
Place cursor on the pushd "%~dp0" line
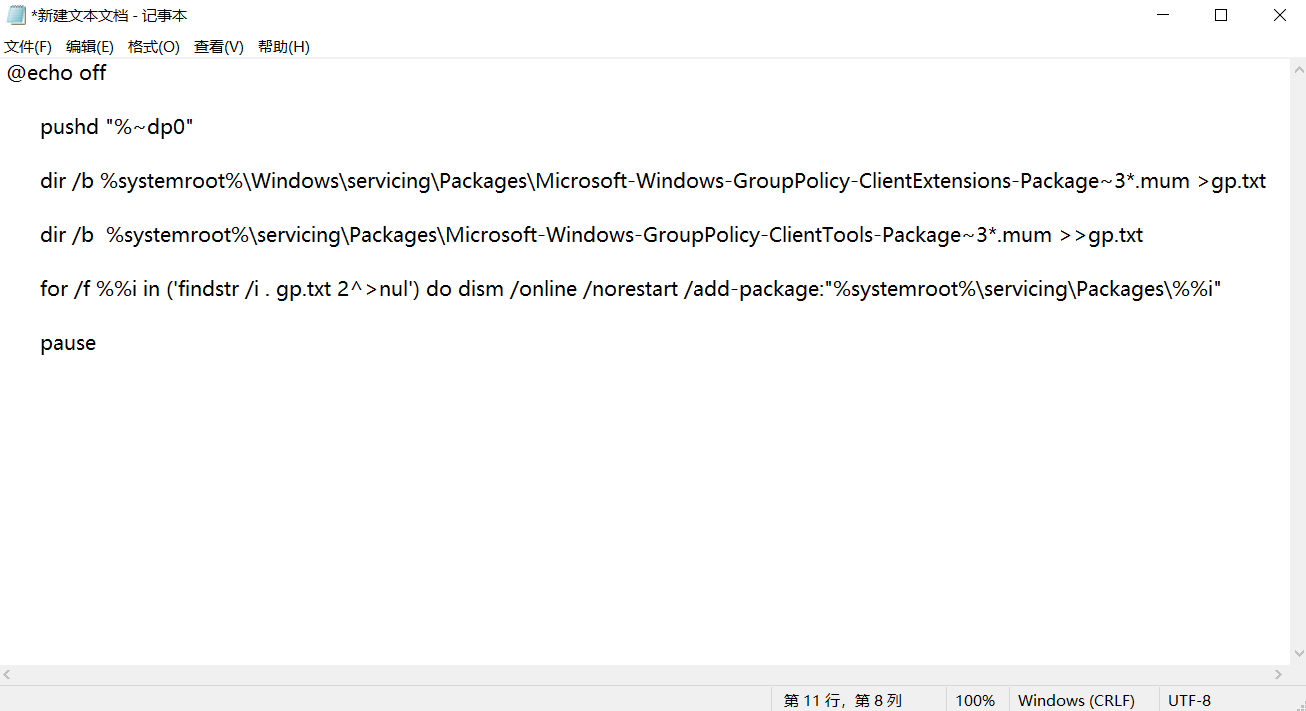[x=116, y=127]
